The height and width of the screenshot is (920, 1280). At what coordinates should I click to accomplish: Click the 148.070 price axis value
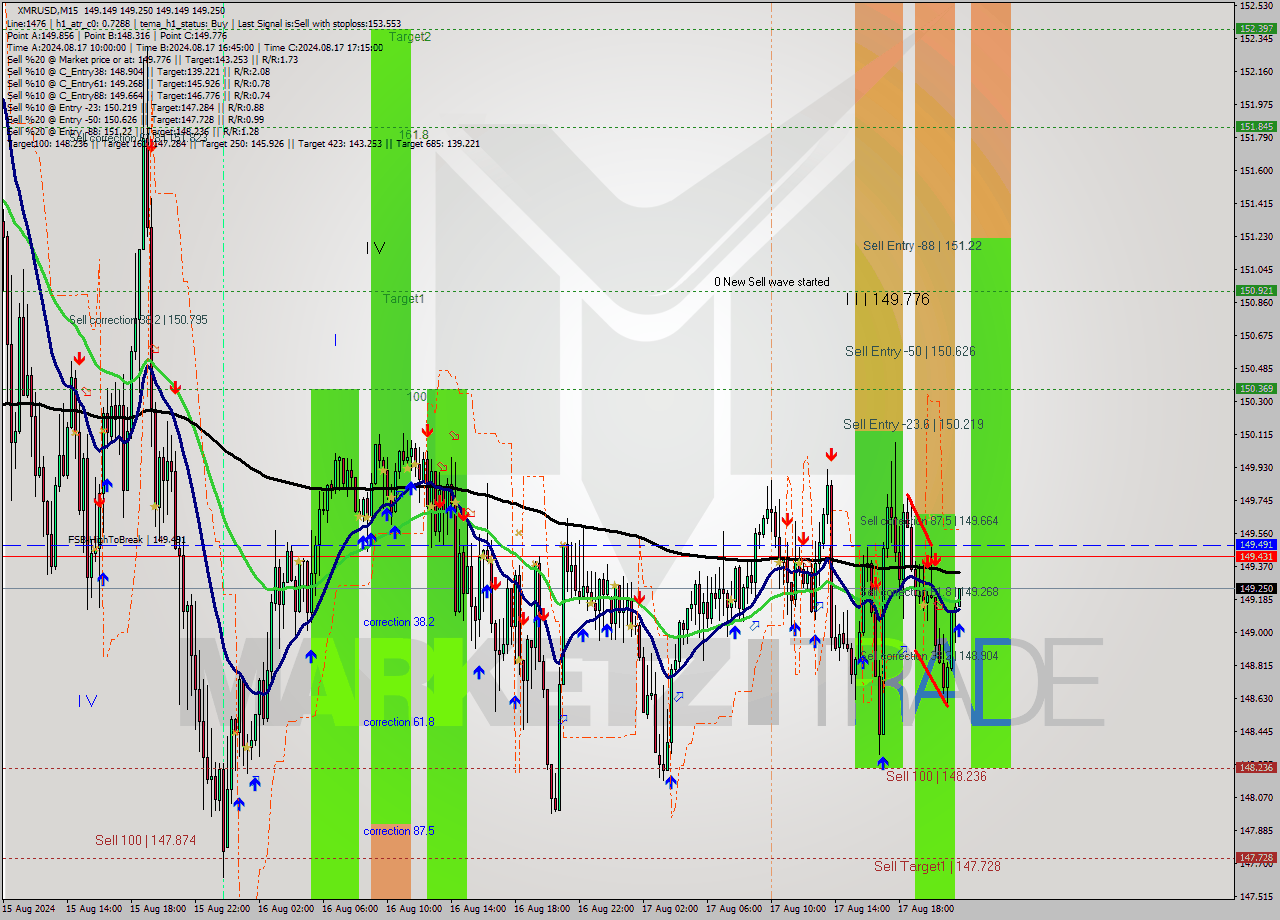(1255, 798)
